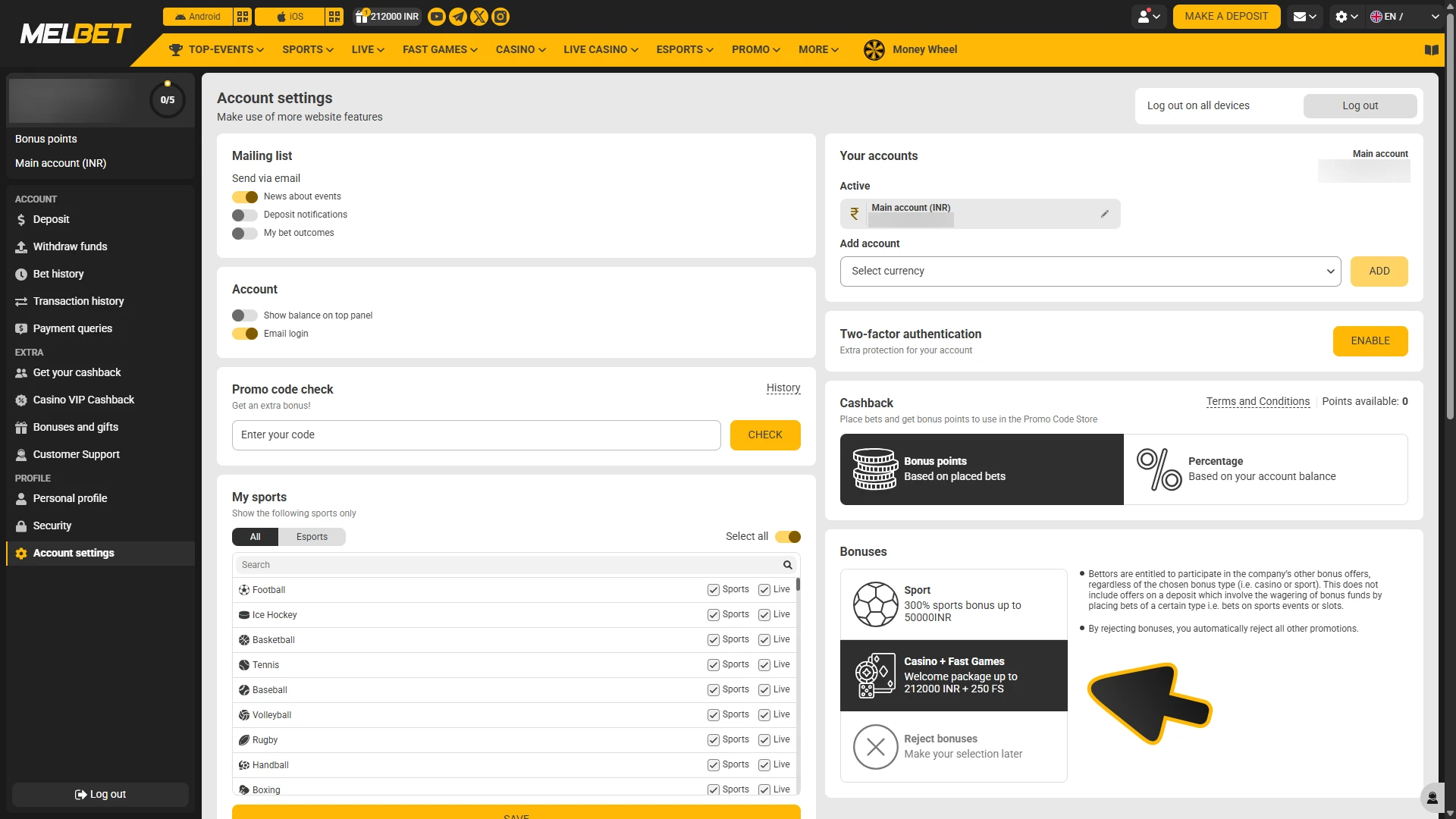Expand the CASINO menu
The image size is (1456, 819).
521,50
